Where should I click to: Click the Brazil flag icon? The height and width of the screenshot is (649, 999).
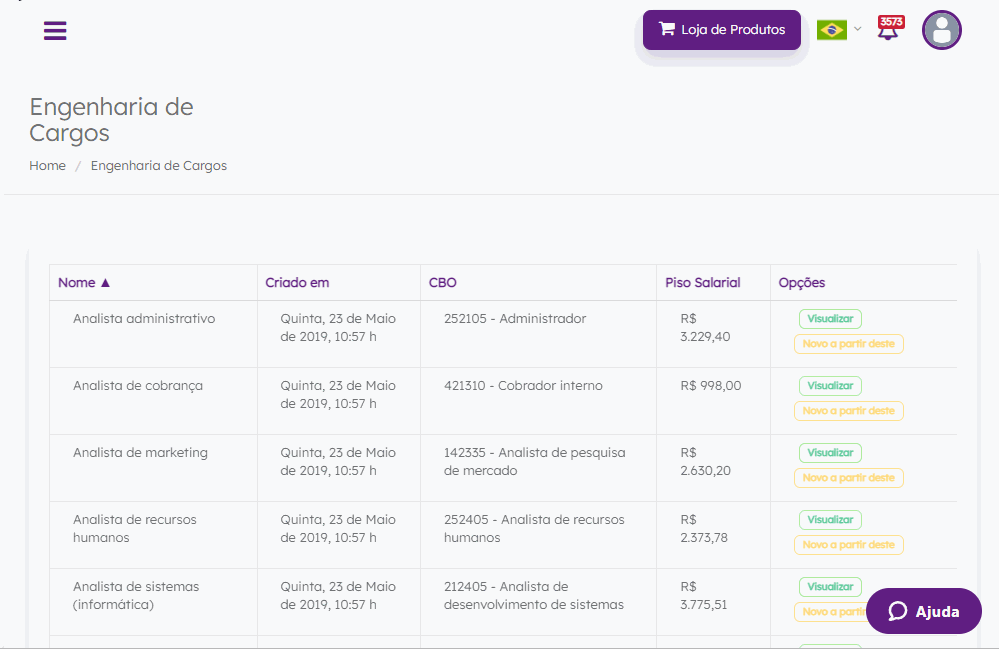pos(831,30)
